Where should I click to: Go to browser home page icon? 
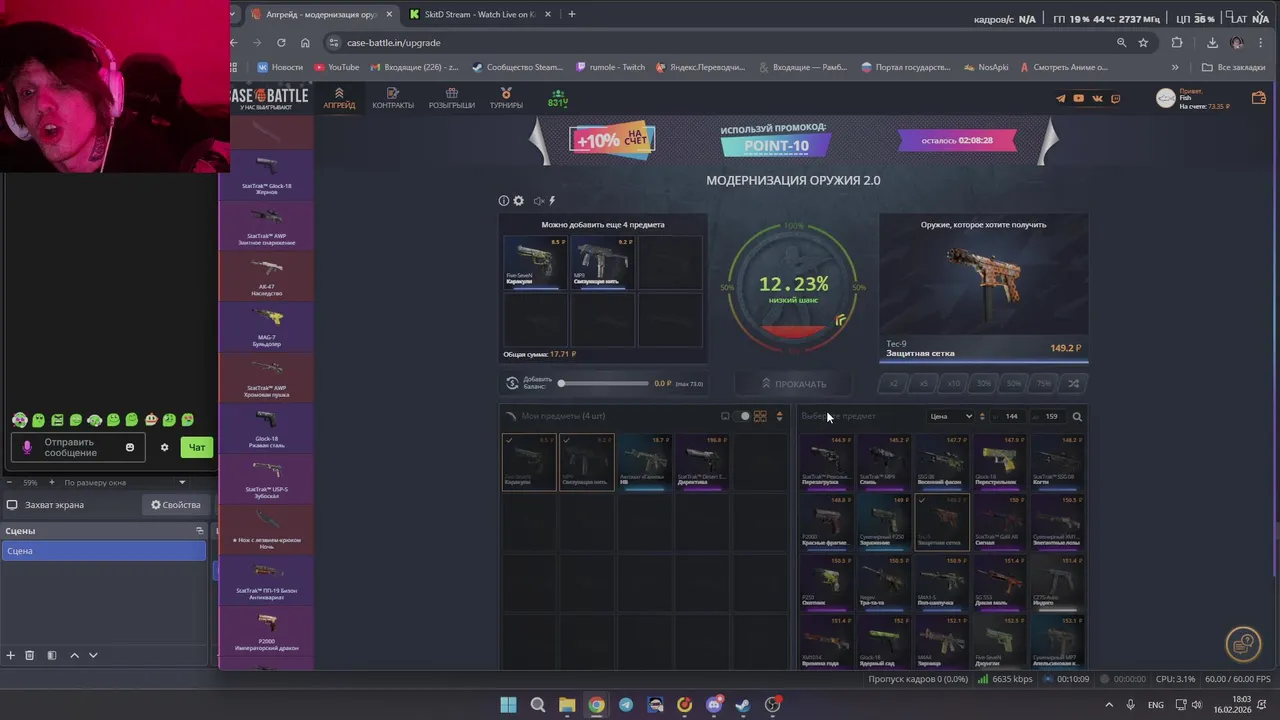pyautogui.click(x=305, y=43)
